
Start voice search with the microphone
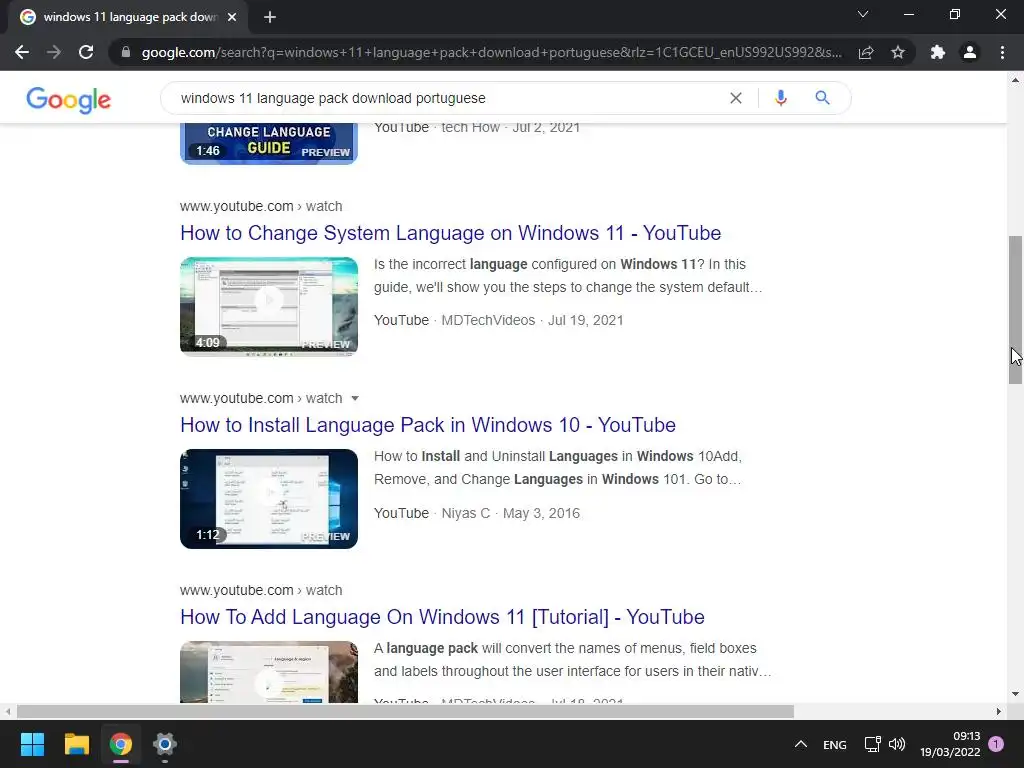(x=780, y=98)
